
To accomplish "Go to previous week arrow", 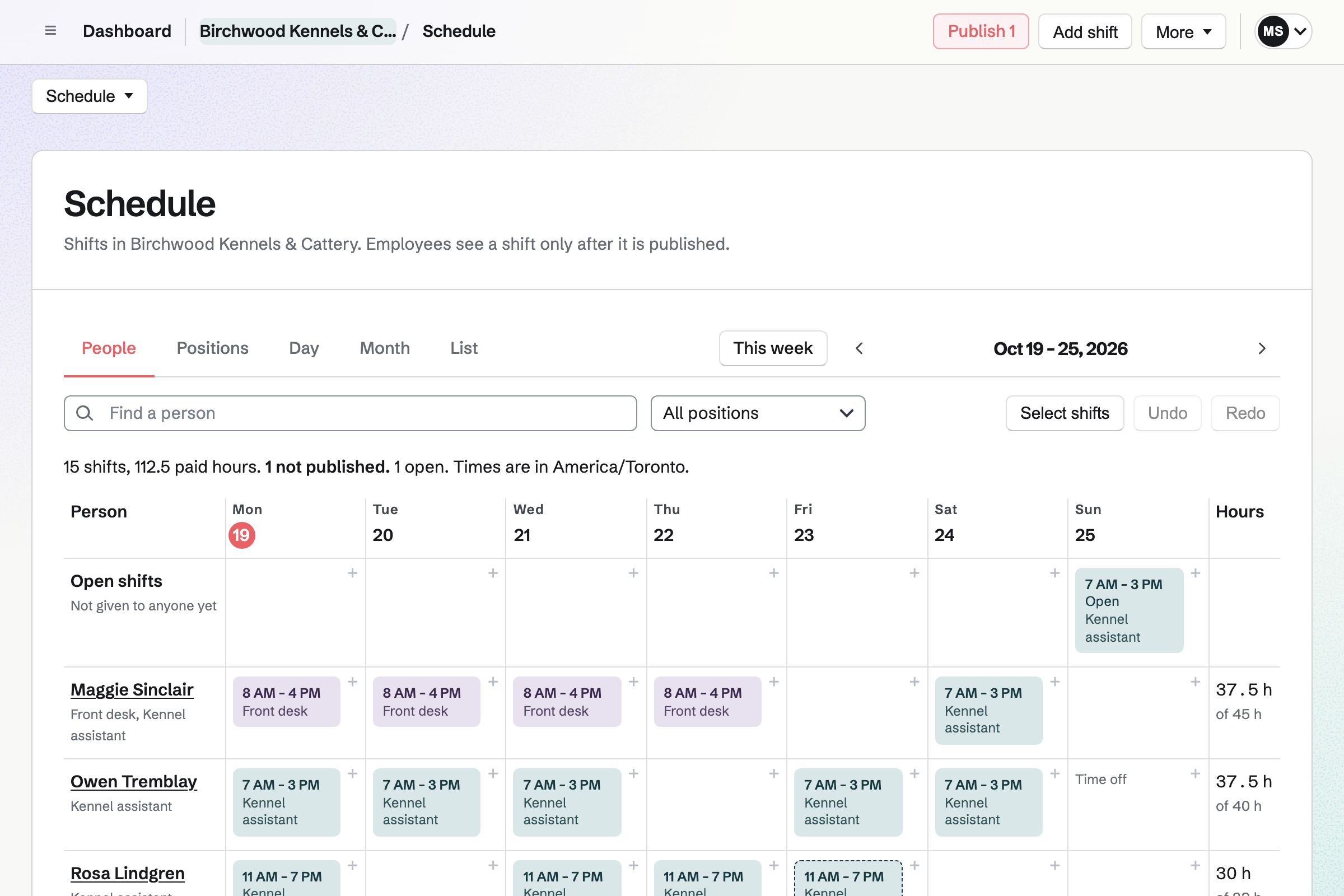I will (x=859, y=348).
